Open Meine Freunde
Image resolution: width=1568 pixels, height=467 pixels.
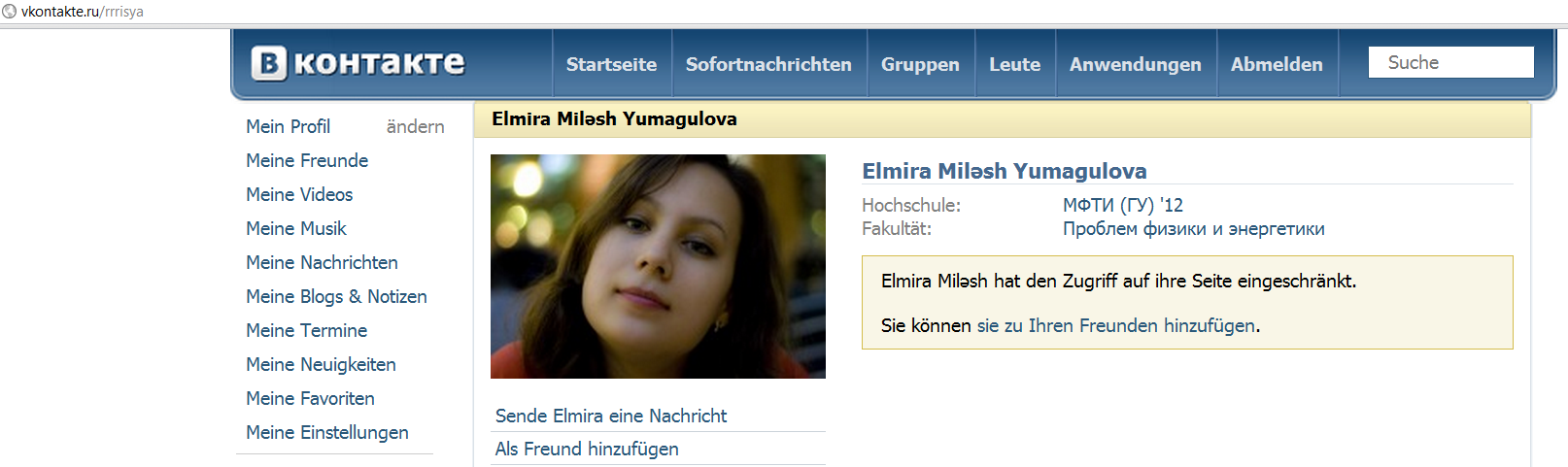[307, 160]
